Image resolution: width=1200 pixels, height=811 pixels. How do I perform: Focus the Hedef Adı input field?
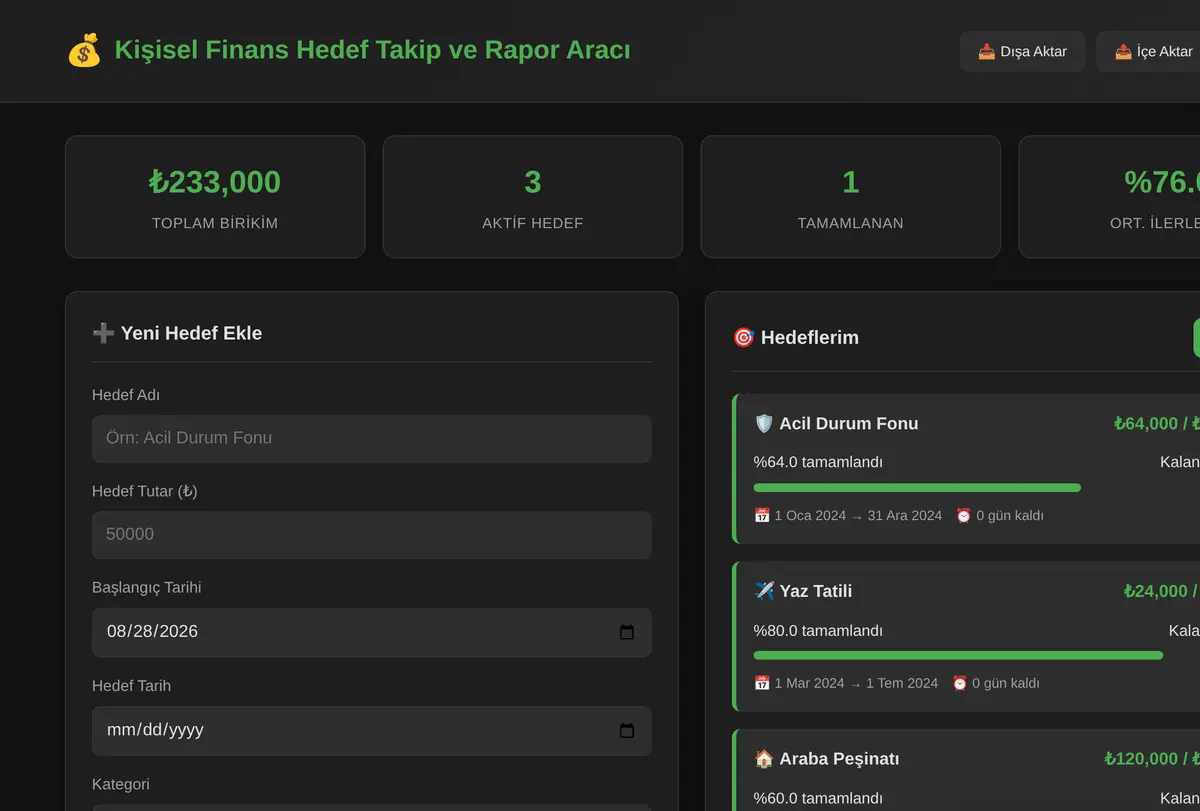pyautogui.click(x=372, y=439)
